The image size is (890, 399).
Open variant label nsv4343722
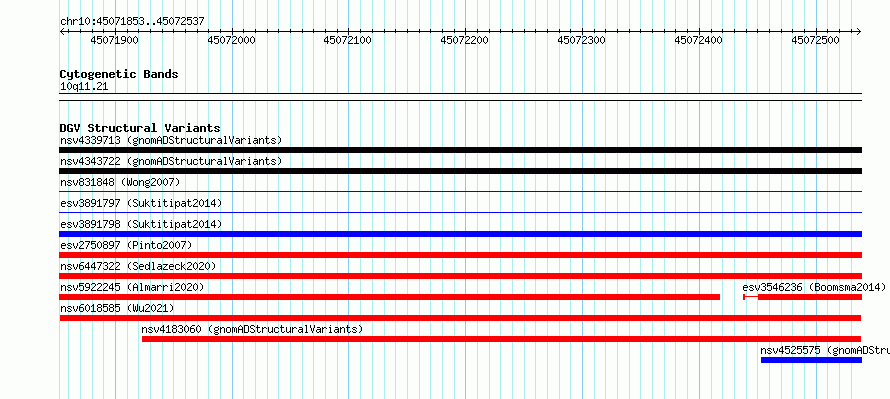pyautogui.click(x=171, y=161)
